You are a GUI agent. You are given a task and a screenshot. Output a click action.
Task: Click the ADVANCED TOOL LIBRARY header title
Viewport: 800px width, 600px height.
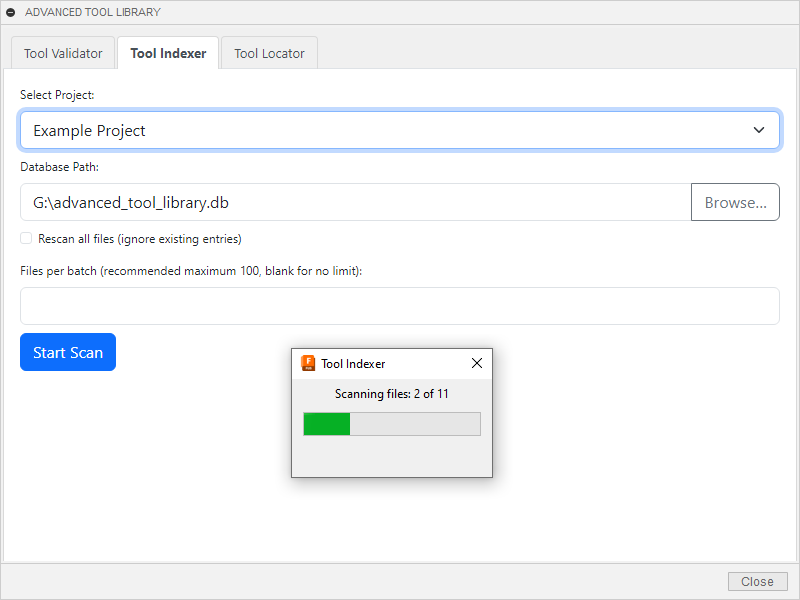(x=92, y=12)
